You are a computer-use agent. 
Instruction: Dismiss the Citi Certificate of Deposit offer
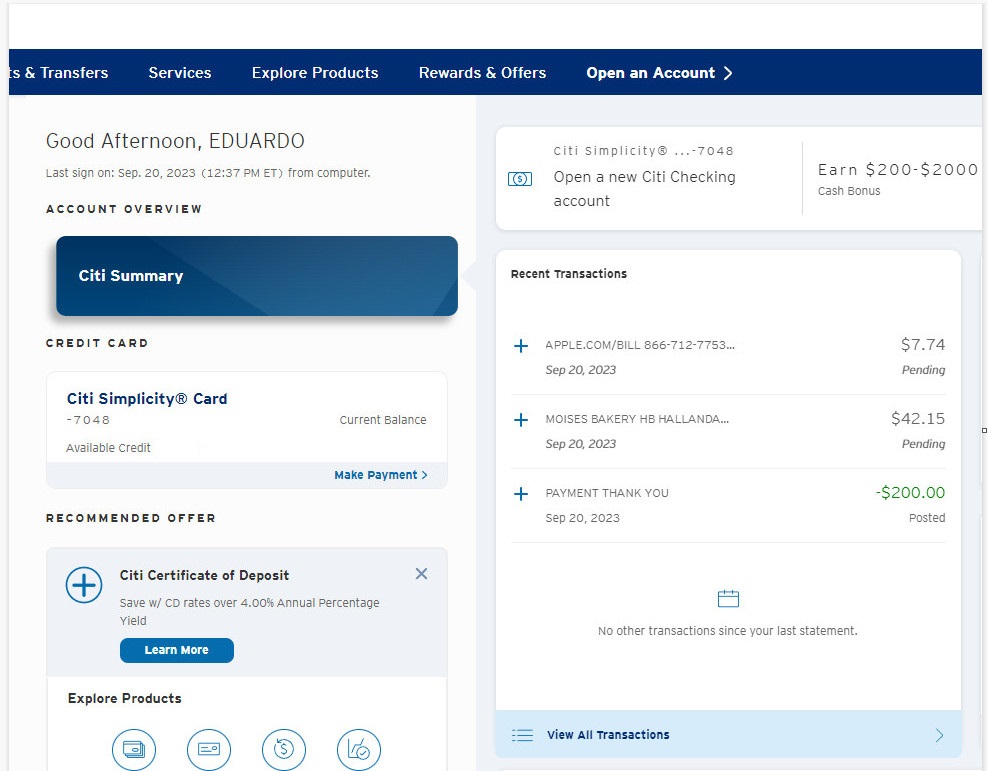coord(421,573)
